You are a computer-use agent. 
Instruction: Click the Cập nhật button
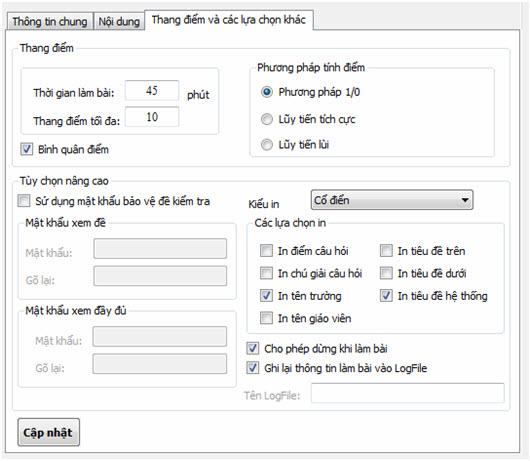click(x=49, y=432)
